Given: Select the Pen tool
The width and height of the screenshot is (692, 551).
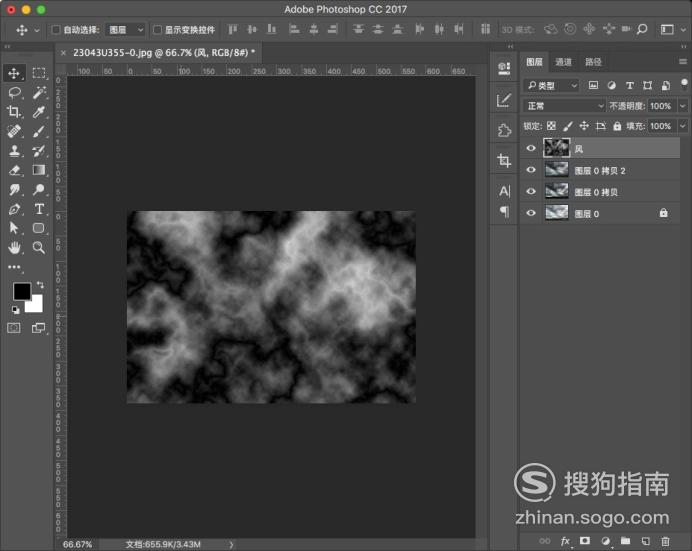Looking at the screenshot, I should tap(14, 209).
